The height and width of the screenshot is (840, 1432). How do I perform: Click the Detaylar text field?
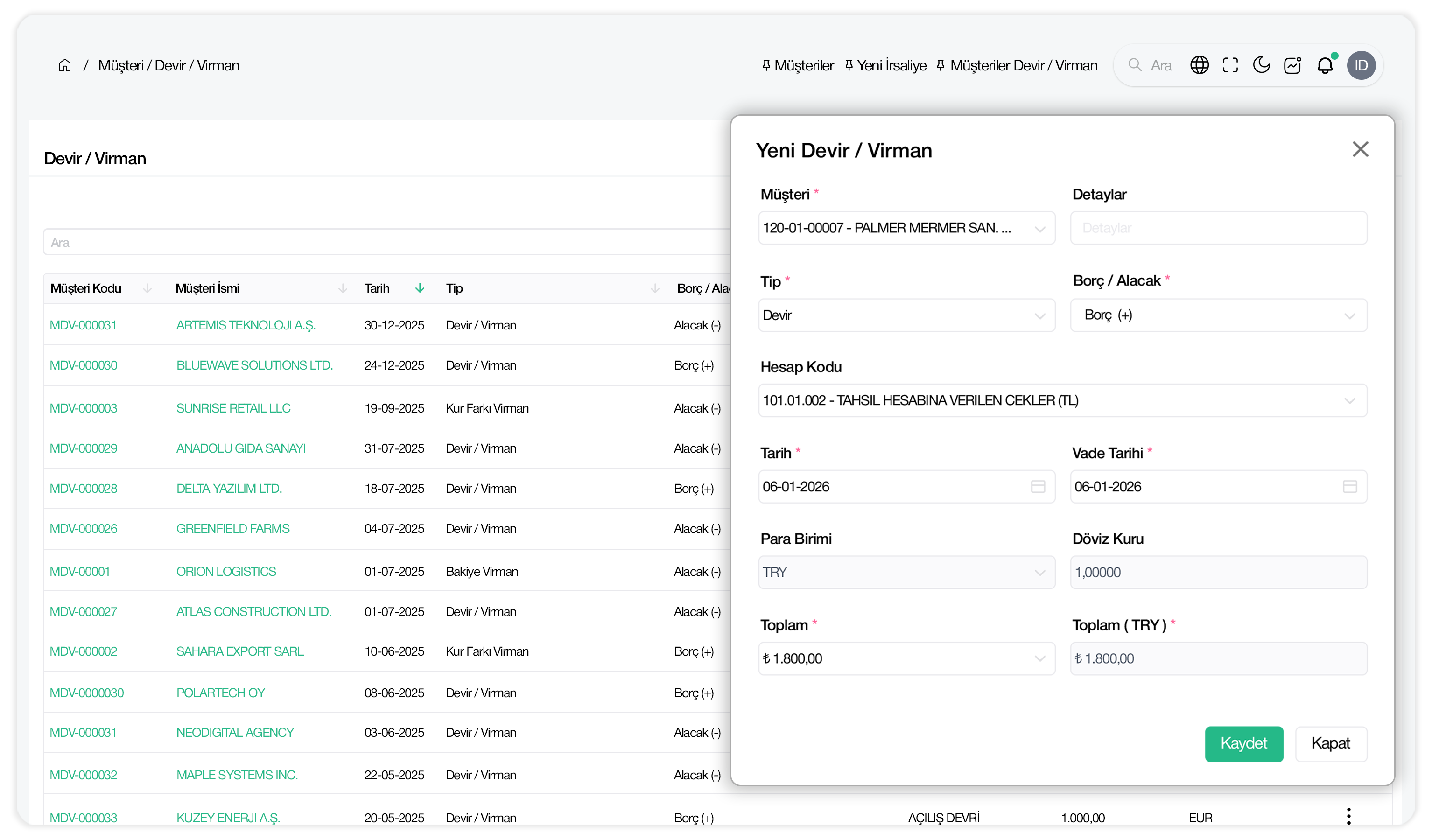point(1218,229)
